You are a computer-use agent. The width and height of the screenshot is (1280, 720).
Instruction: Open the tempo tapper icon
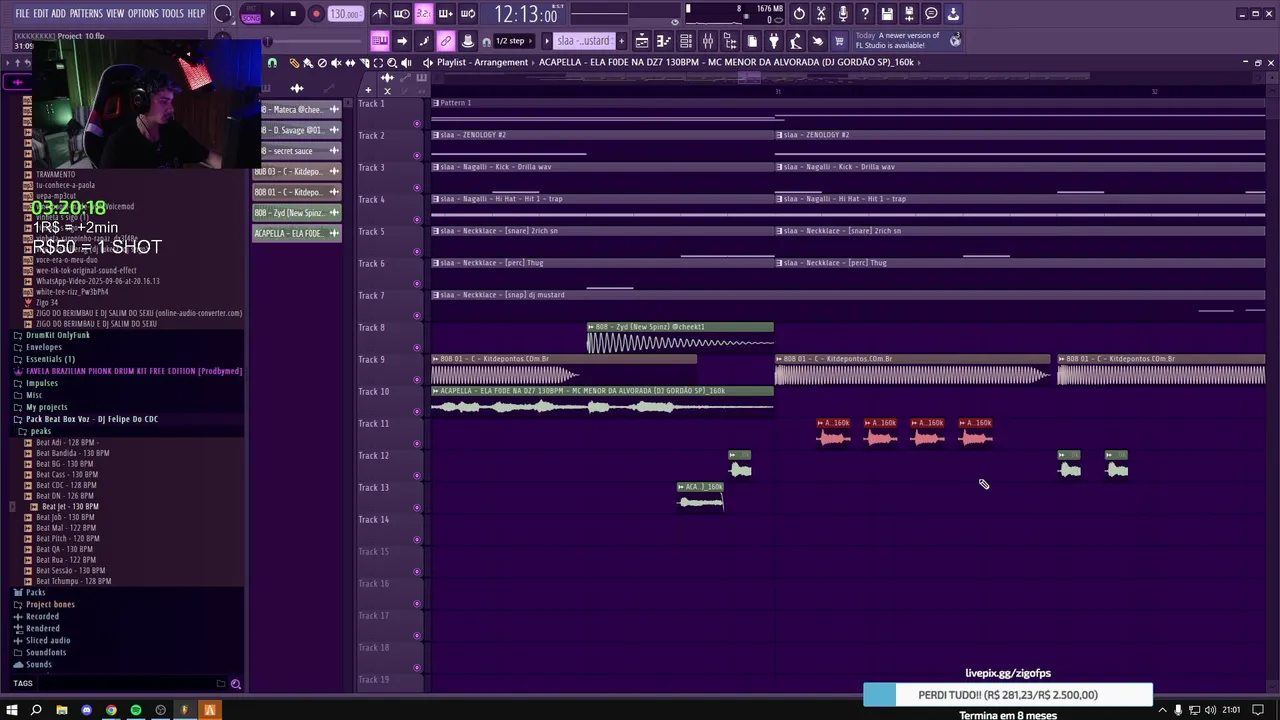tap(796, 41)
